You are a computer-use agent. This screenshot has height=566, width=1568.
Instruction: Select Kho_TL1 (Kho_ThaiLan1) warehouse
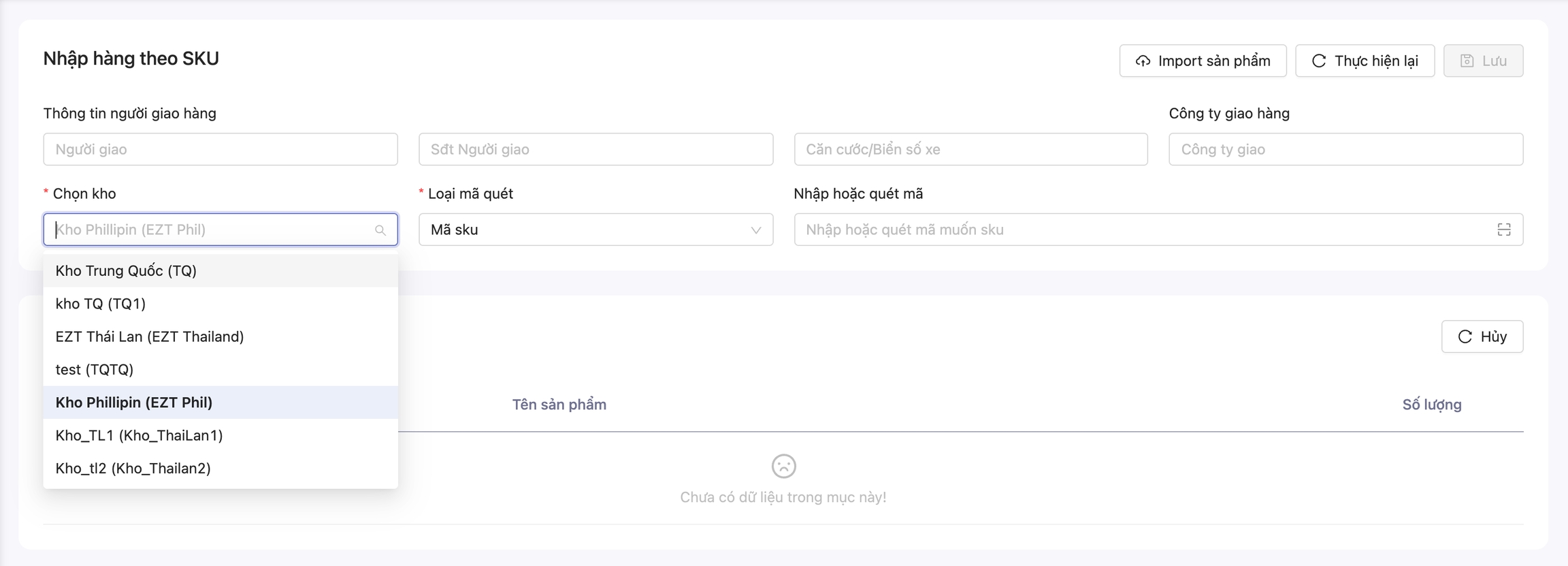[x=140, y=435]
